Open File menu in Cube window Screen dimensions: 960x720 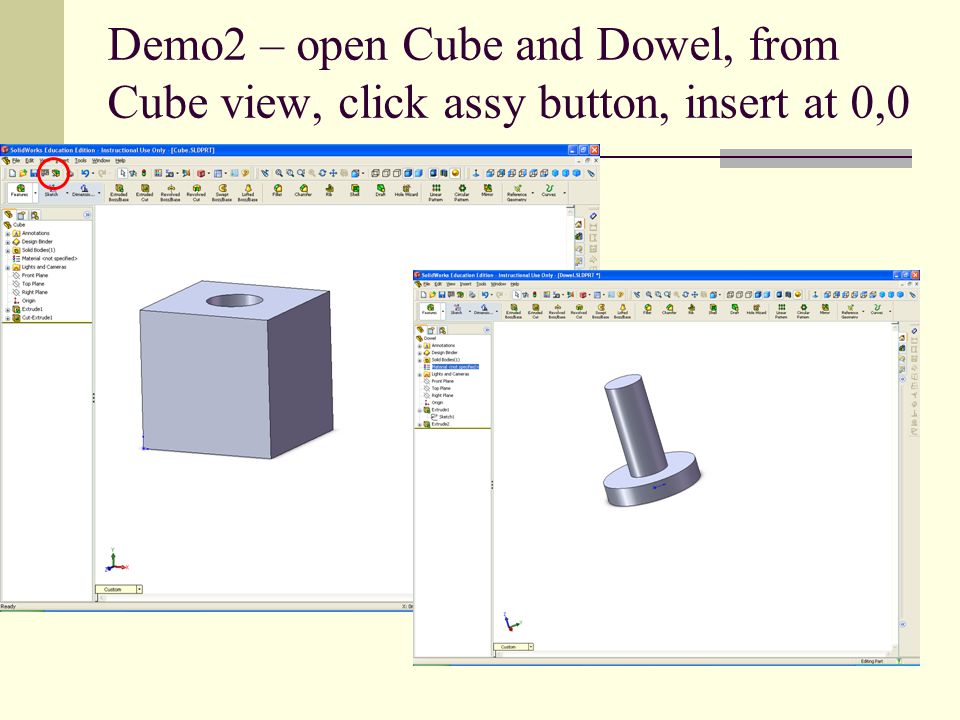16,161
